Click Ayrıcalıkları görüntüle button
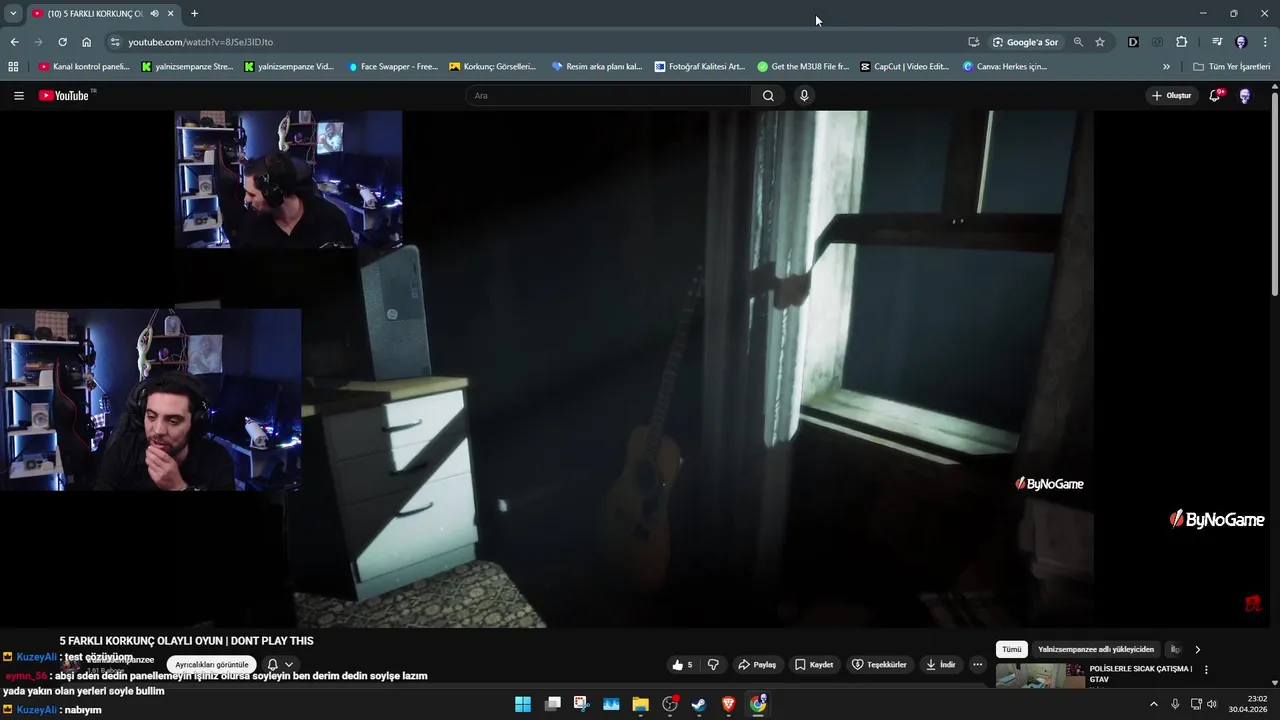Image resolution: width=1280 pixels, height=720 pixels. tap(211, 665)
